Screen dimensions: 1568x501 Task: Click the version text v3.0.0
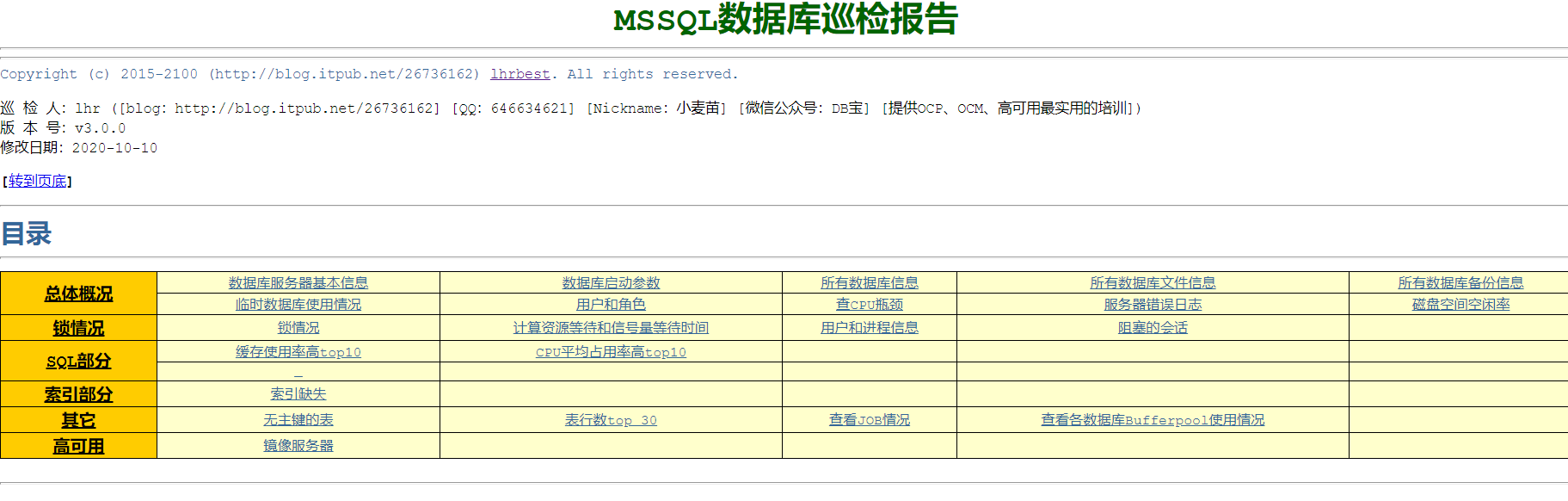pyautogui.click(x=100, y=127)
